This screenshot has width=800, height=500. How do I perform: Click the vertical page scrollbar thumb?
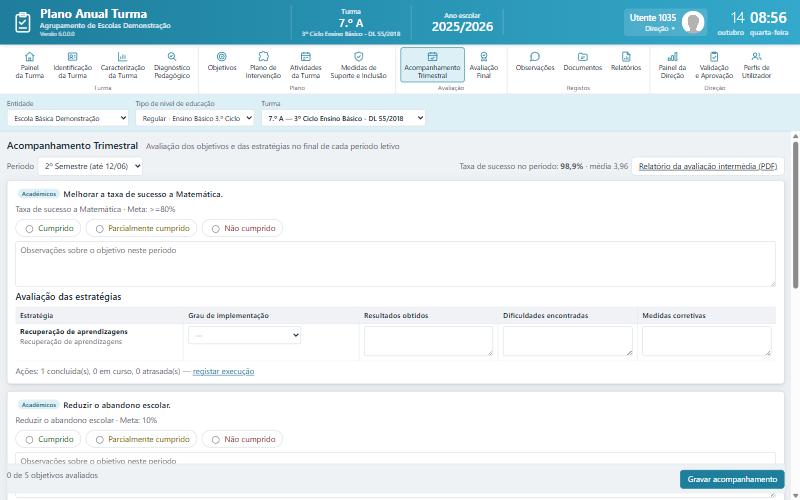(795, 214)
